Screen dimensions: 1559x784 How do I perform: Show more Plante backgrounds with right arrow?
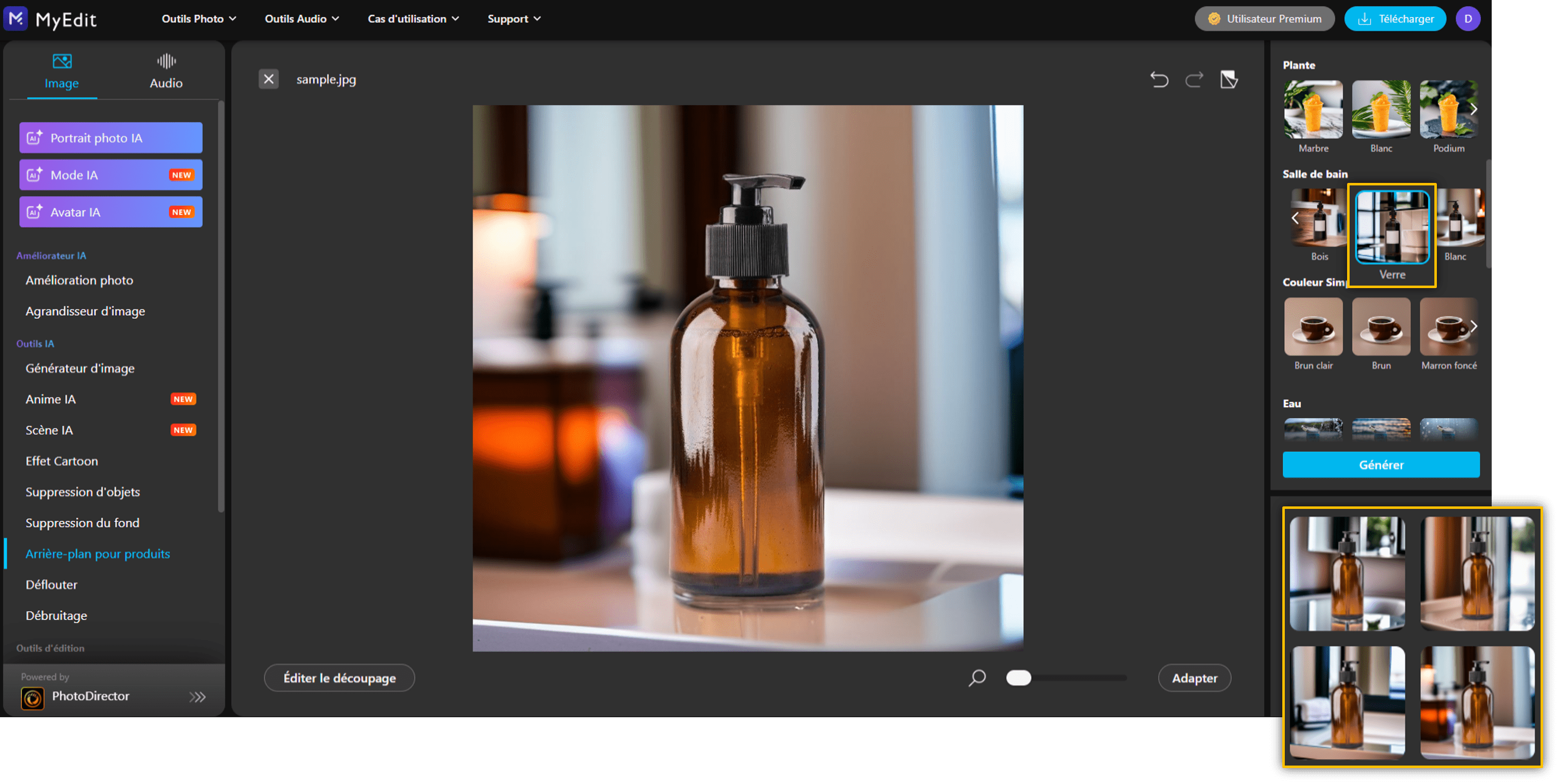1473,110
